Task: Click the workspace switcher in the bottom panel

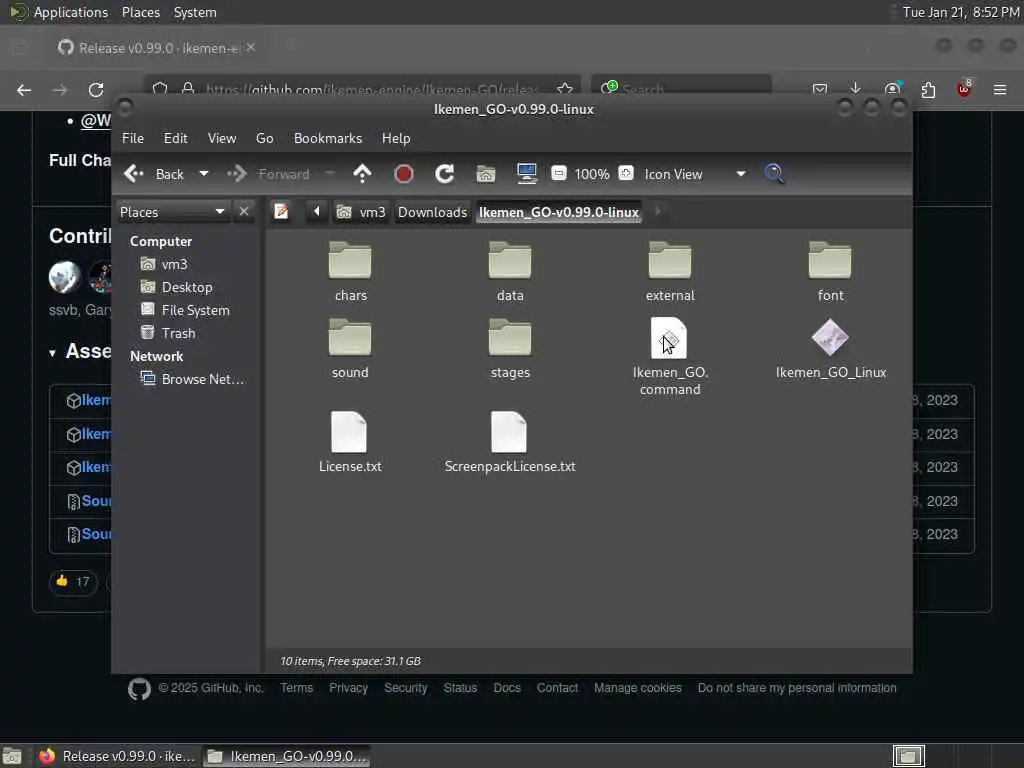Action: (908, 756)
